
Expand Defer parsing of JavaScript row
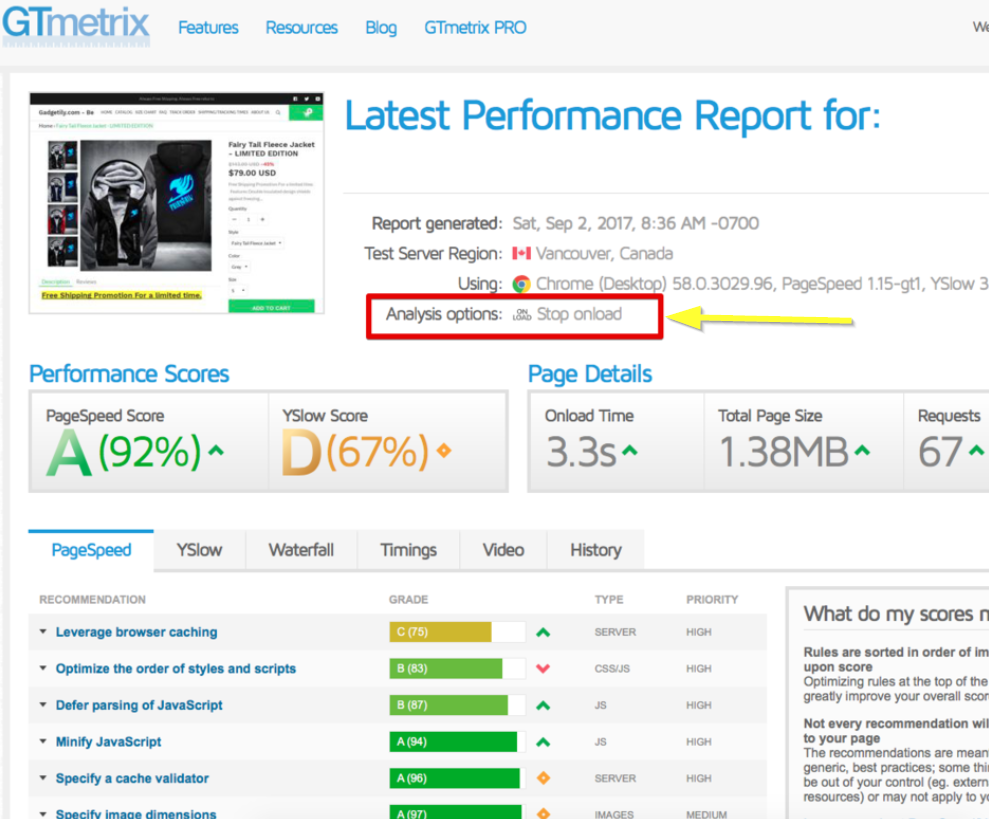[x=43, y=705]
